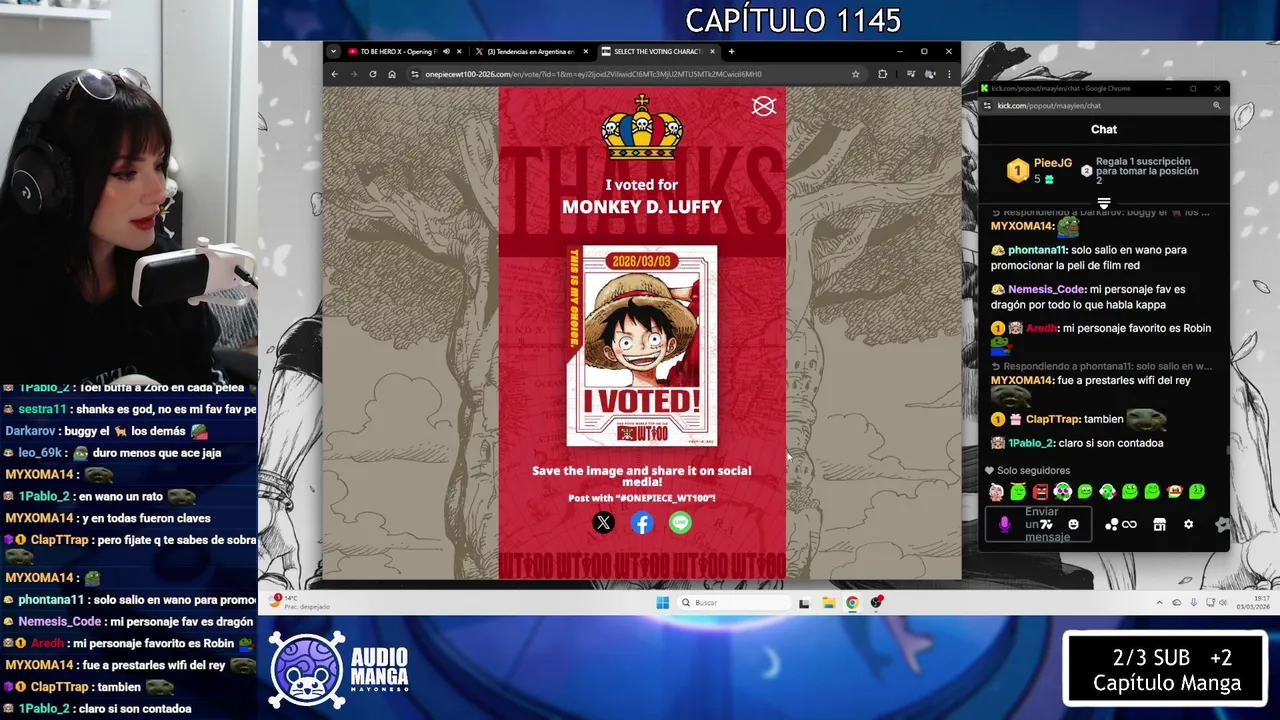This screenshot has width=1280, height=720.
Task: Click username ClapTTrap in Kick chat popup
Action: (x=1053, y=419)
